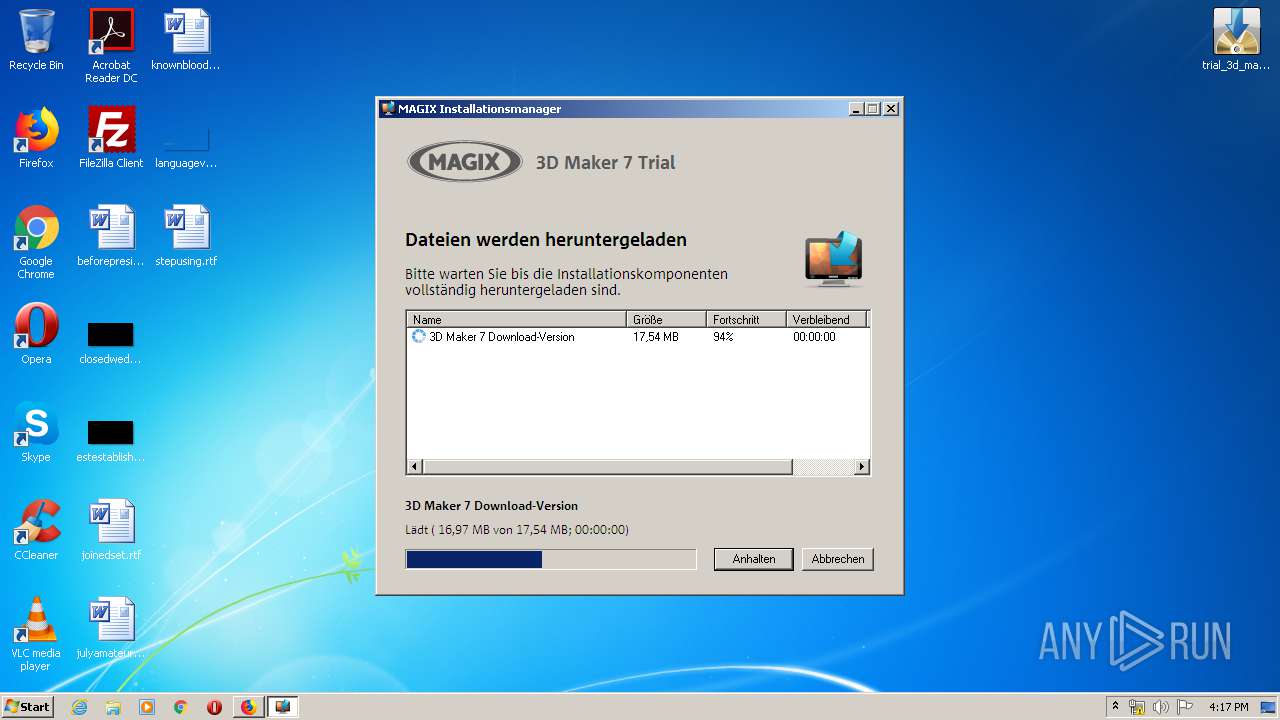Launch Chrome from the taskbar
This screenshot has width=1280, height=720.
point(181,707)
